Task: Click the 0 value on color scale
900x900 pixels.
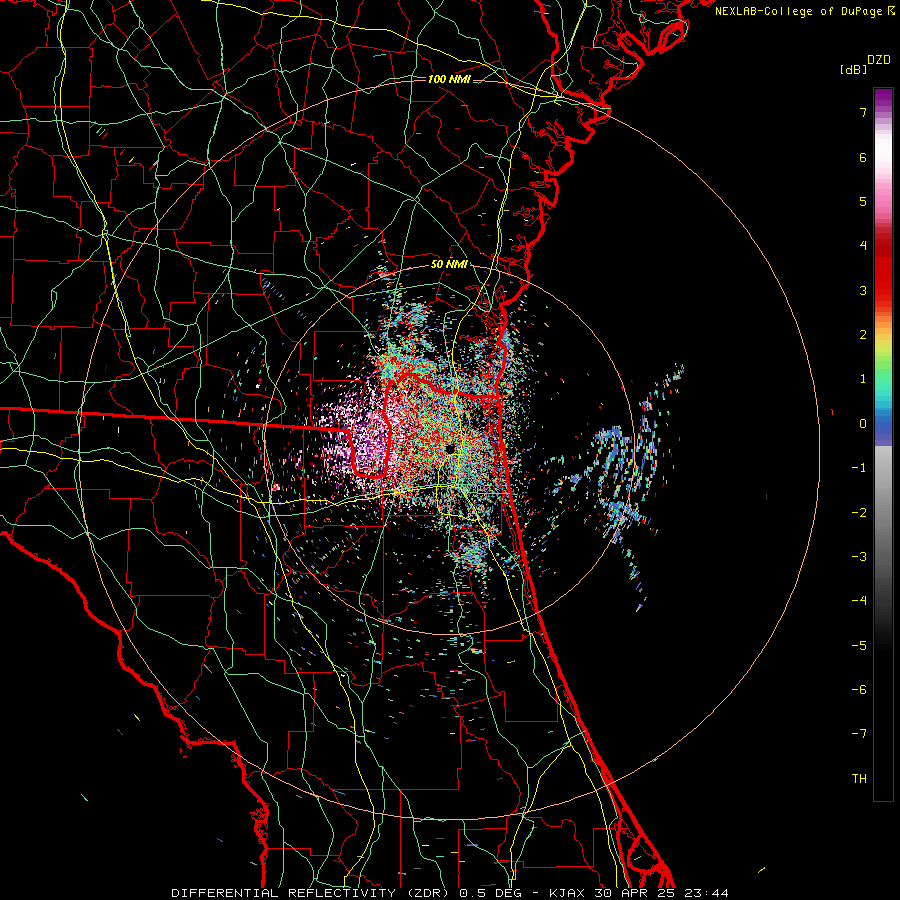Action: point(863,424)
